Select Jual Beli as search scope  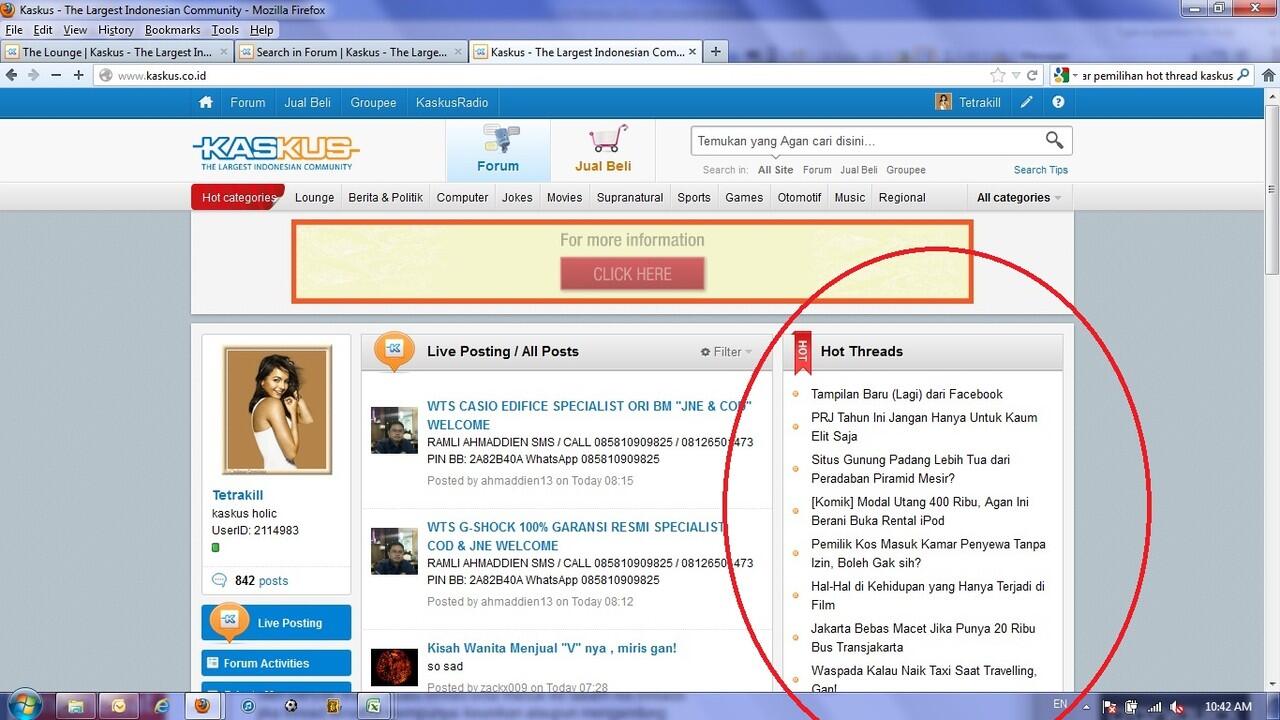point(858,170)
